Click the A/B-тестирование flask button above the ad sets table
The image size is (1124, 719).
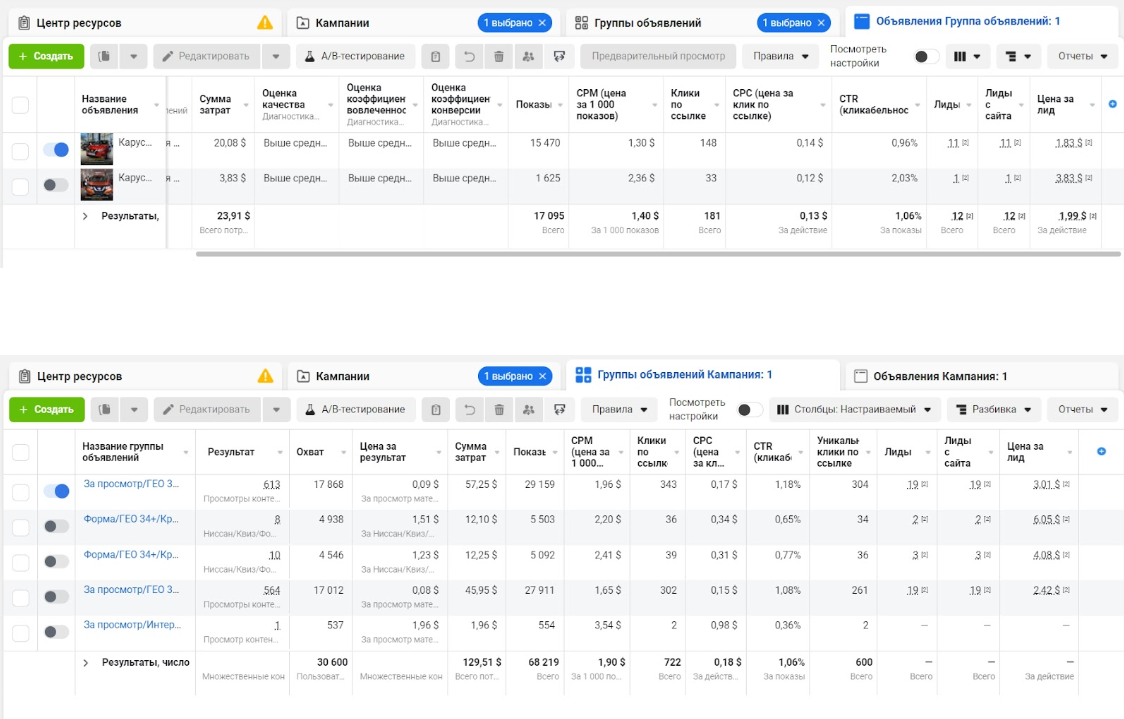click(356, 409)
